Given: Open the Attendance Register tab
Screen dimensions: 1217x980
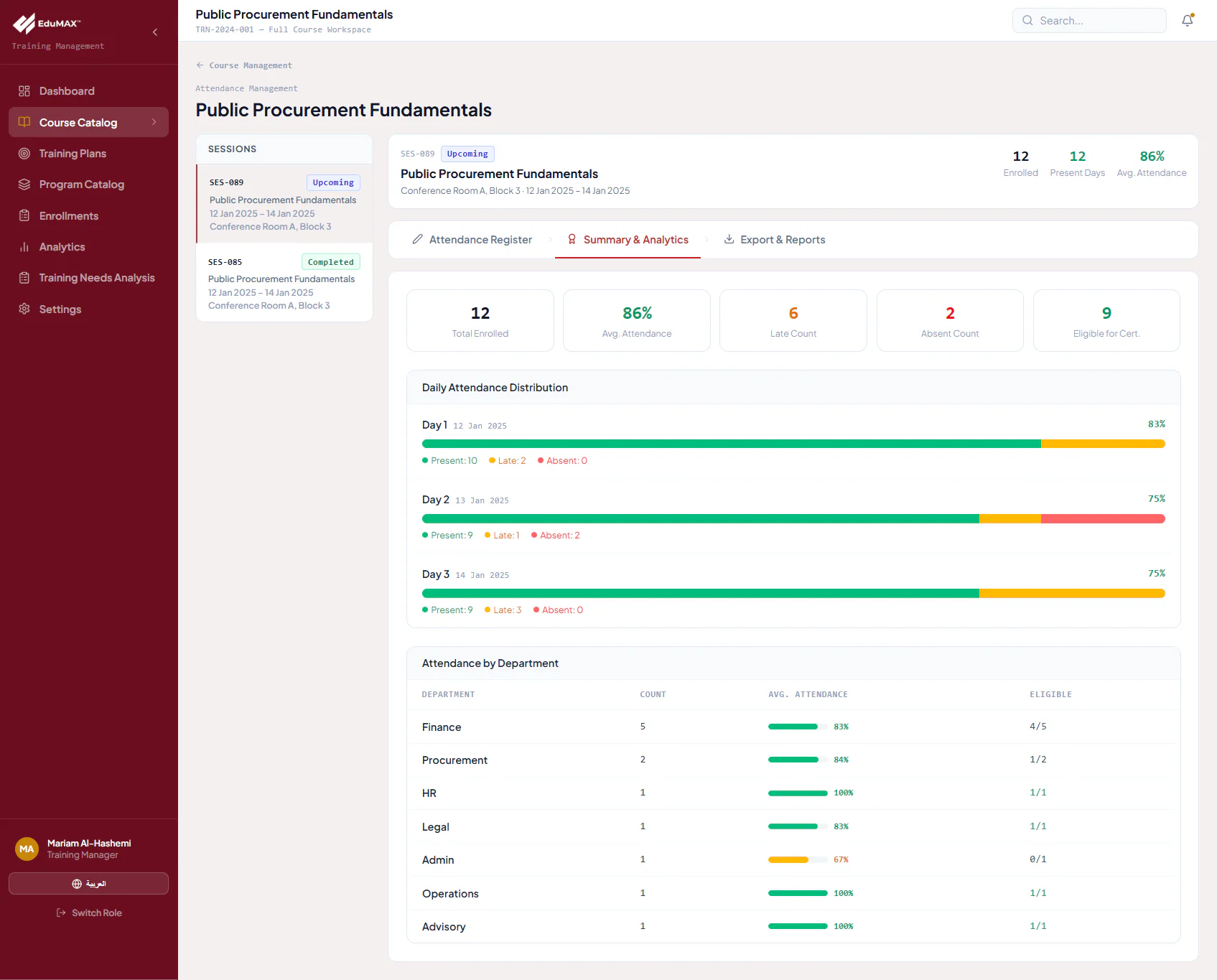Looking at the screenshot, I should click(472, 240).
